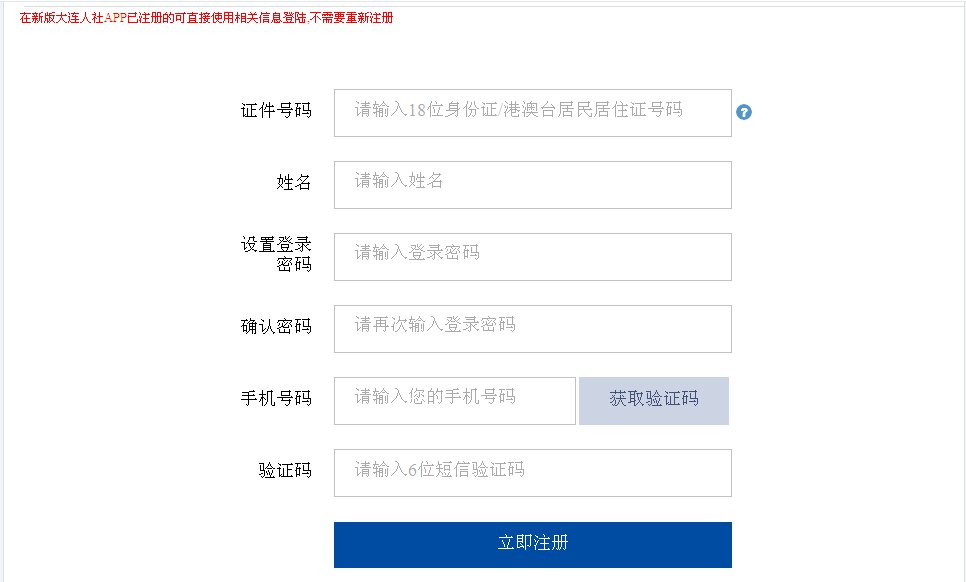Select the 设置登录密码 password input field
966x582 pixels.
coord(532,257)
